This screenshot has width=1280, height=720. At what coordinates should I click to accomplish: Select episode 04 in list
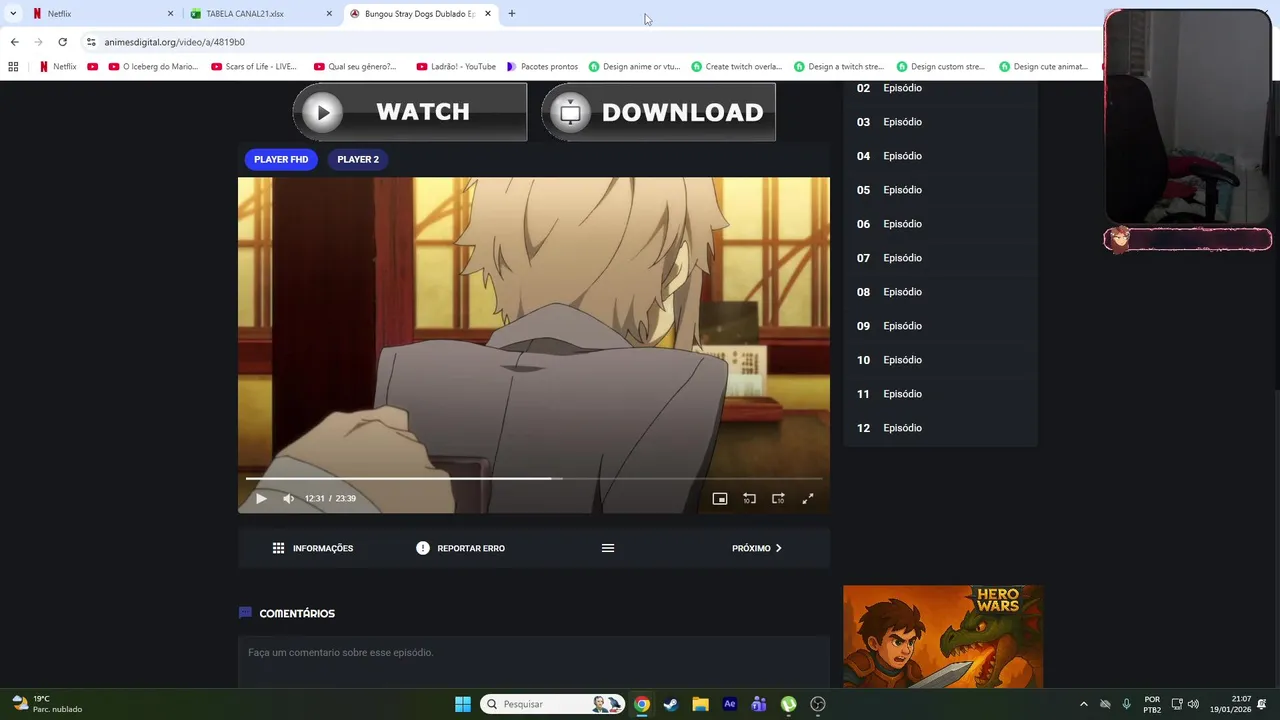coord(940,156)
